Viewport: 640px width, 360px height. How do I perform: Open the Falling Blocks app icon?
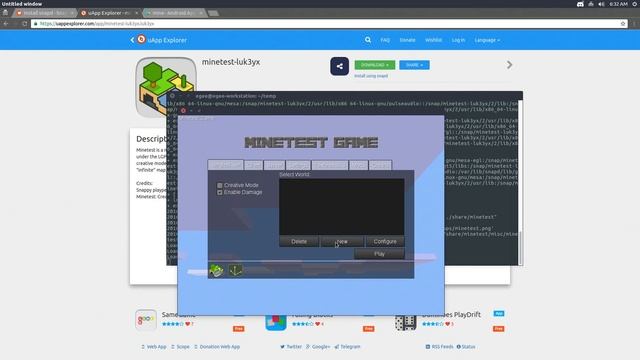point(276,322)
